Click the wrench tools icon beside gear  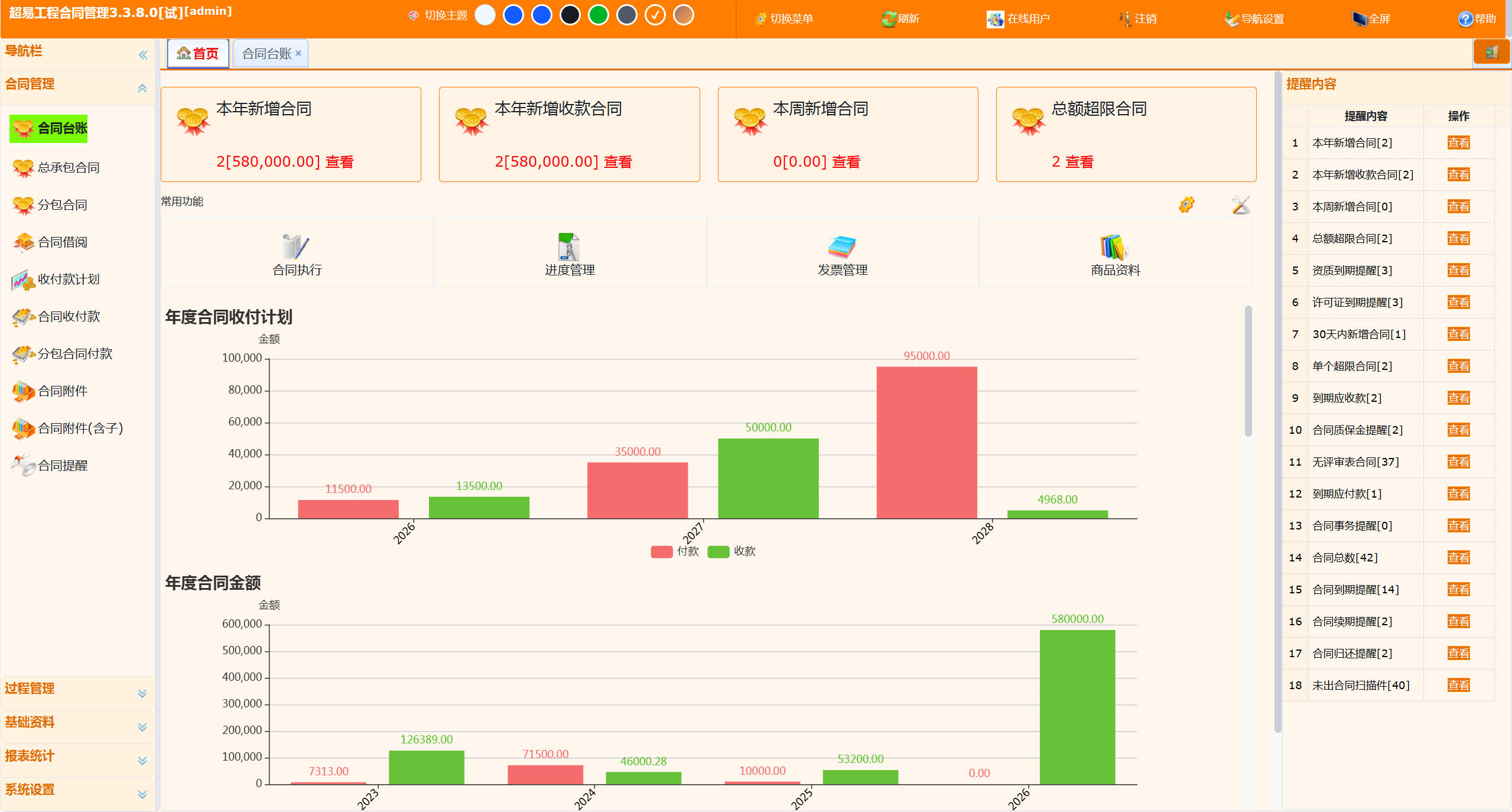tap(1240, 204)
